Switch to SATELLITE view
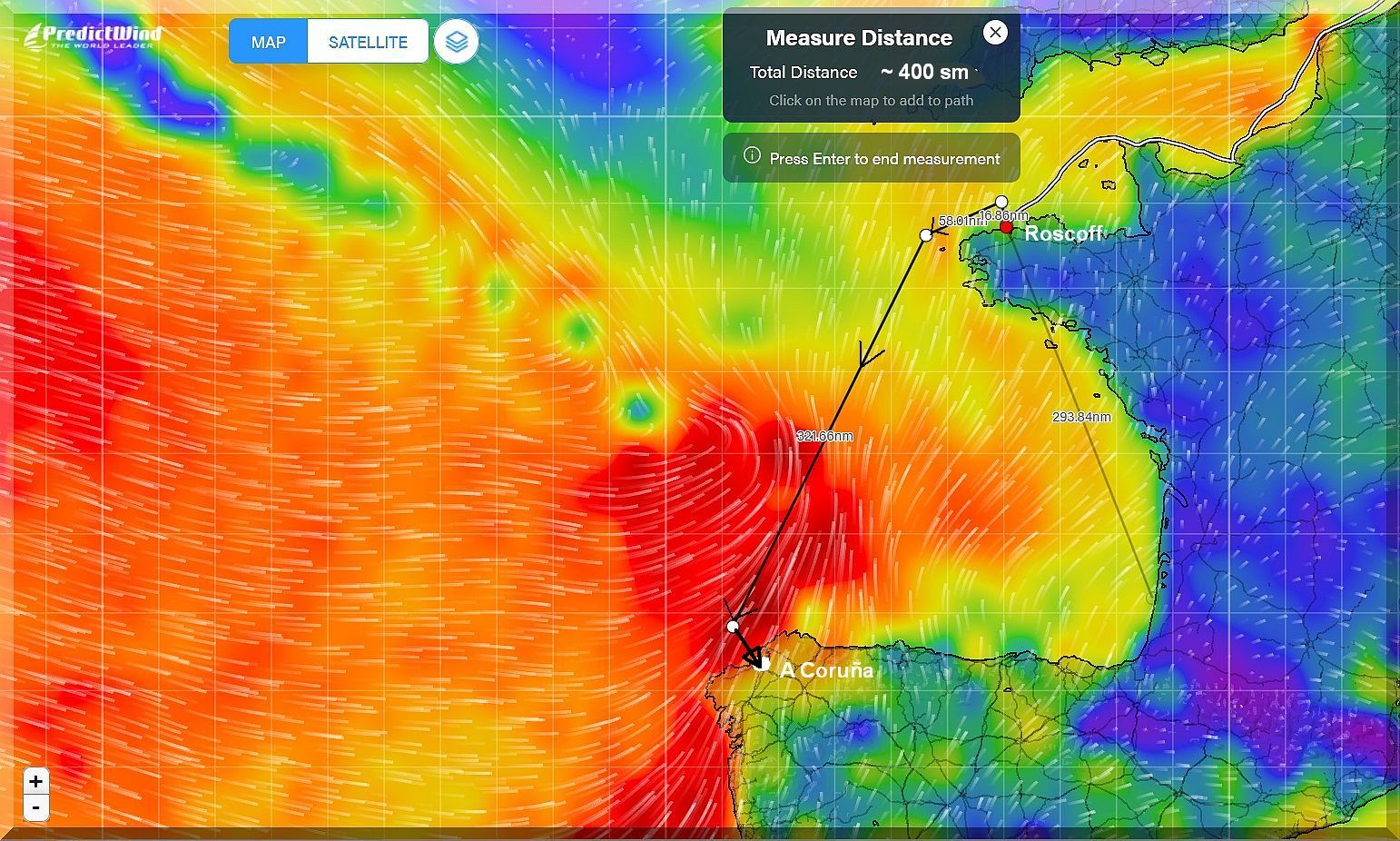 368,42
